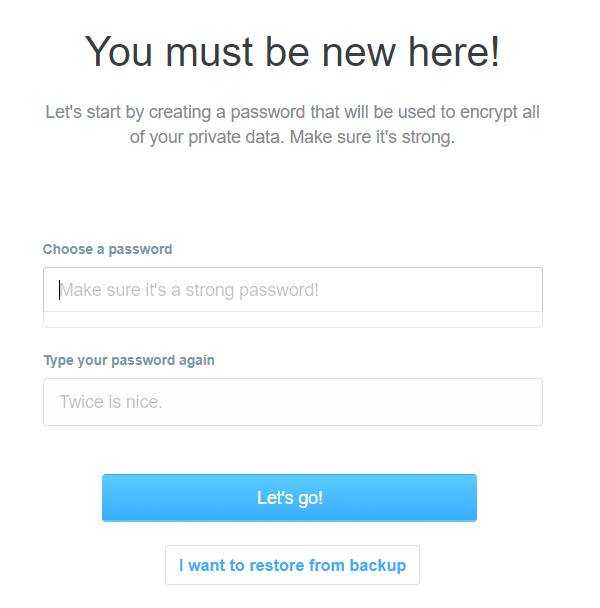Viewport: 600px width, 608px height.
Task: Click the strength meter strip below the password input
Action: 292,319
